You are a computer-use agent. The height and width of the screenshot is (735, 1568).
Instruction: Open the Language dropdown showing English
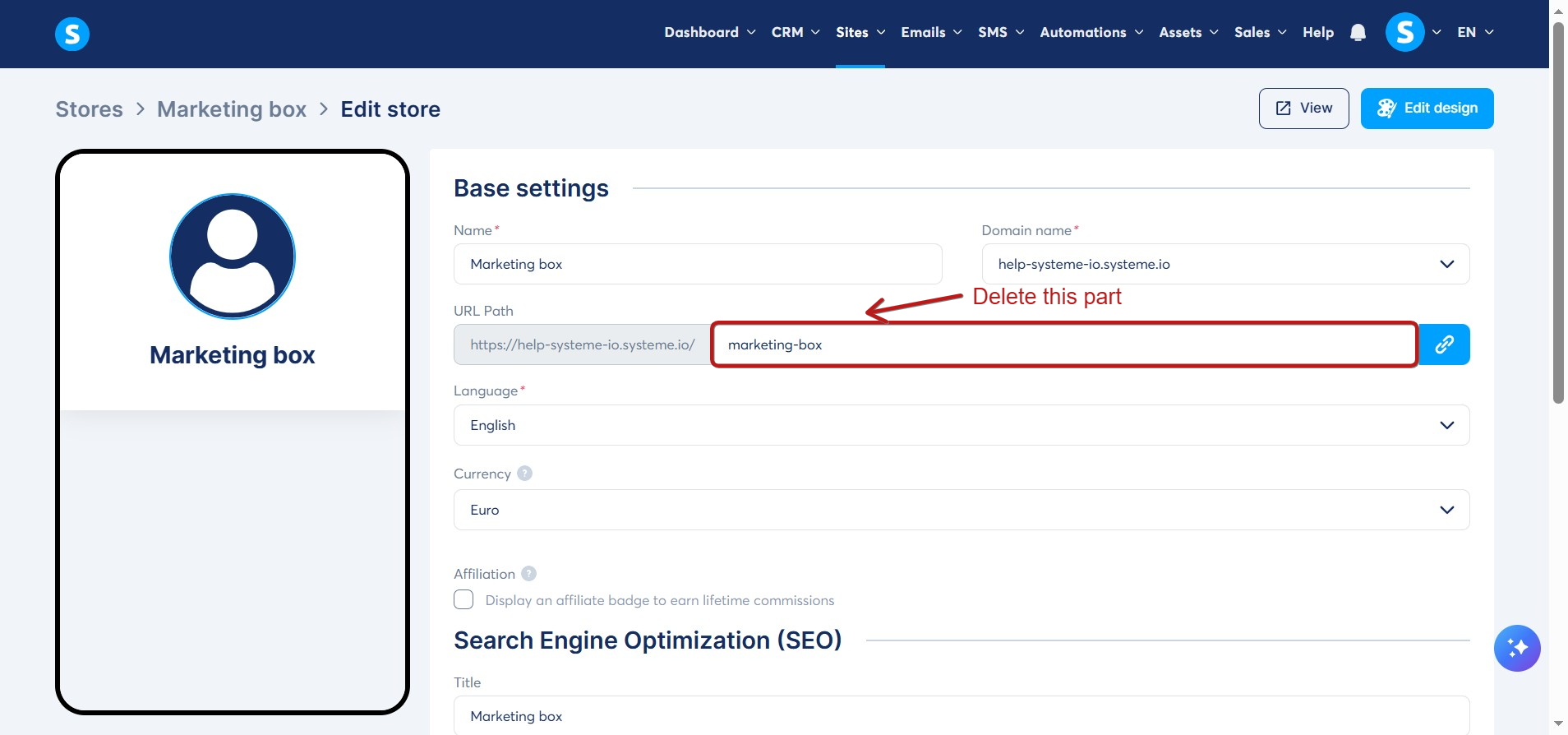962,425
